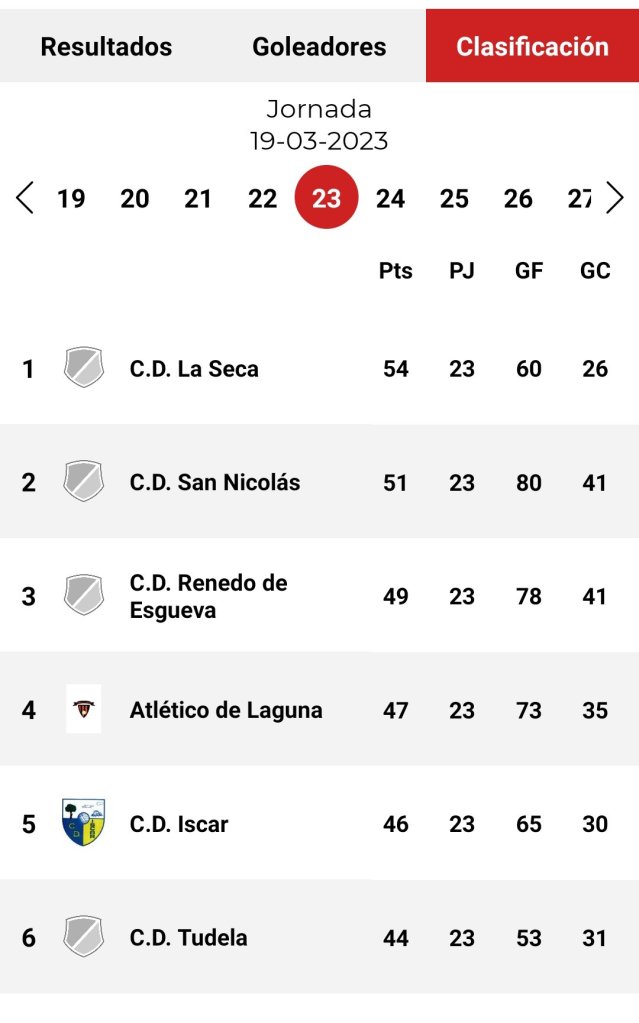Select matchday 20

(135, 199)
